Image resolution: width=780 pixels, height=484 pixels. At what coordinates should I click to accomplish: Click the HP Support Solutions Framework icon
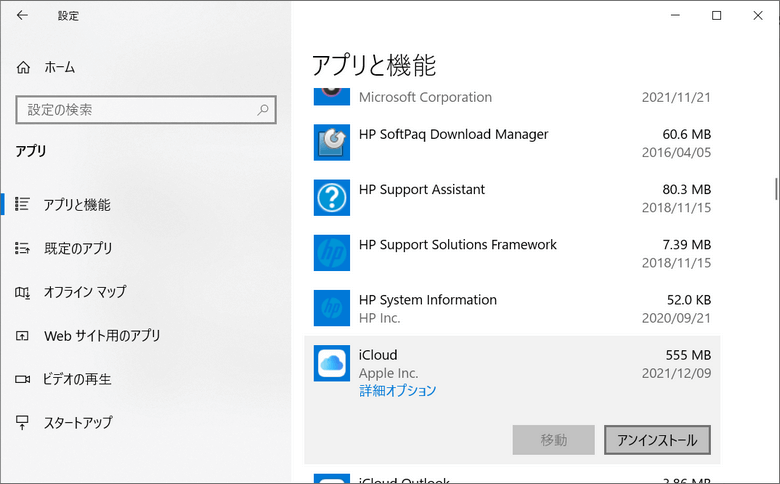point(332,253)
